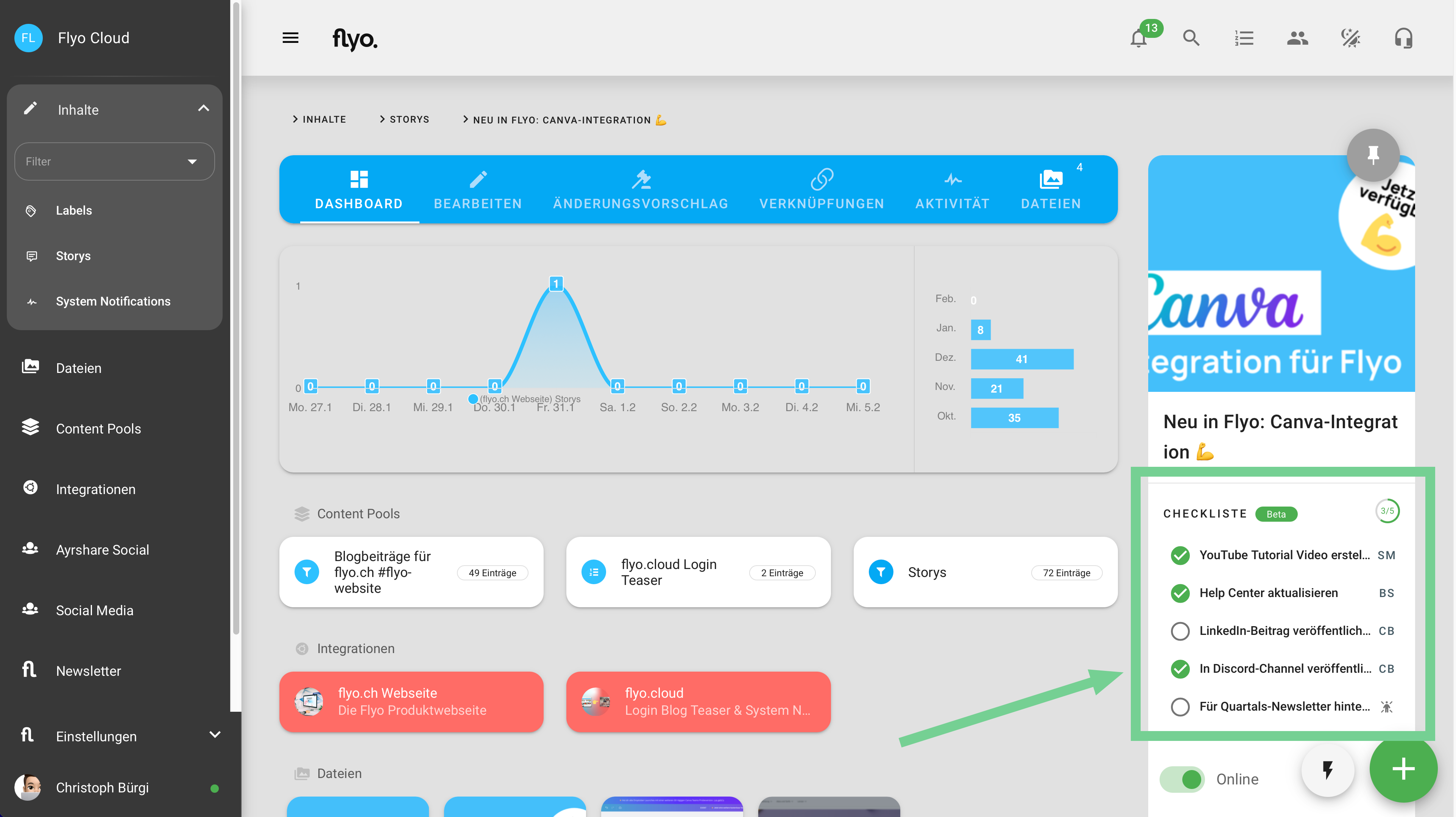Click the Beta badge next to Checkliste
Screen dimensions: 1456x817
[x=1276, y=514]
